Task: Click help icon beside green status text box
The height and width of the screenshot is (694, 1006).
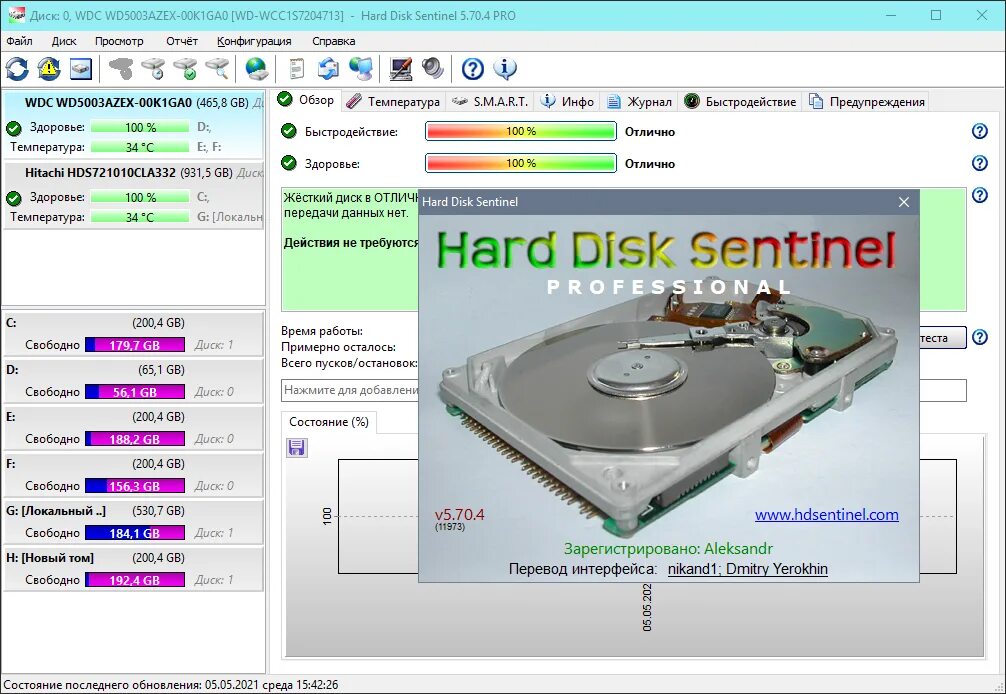Action: click(980, 195)
